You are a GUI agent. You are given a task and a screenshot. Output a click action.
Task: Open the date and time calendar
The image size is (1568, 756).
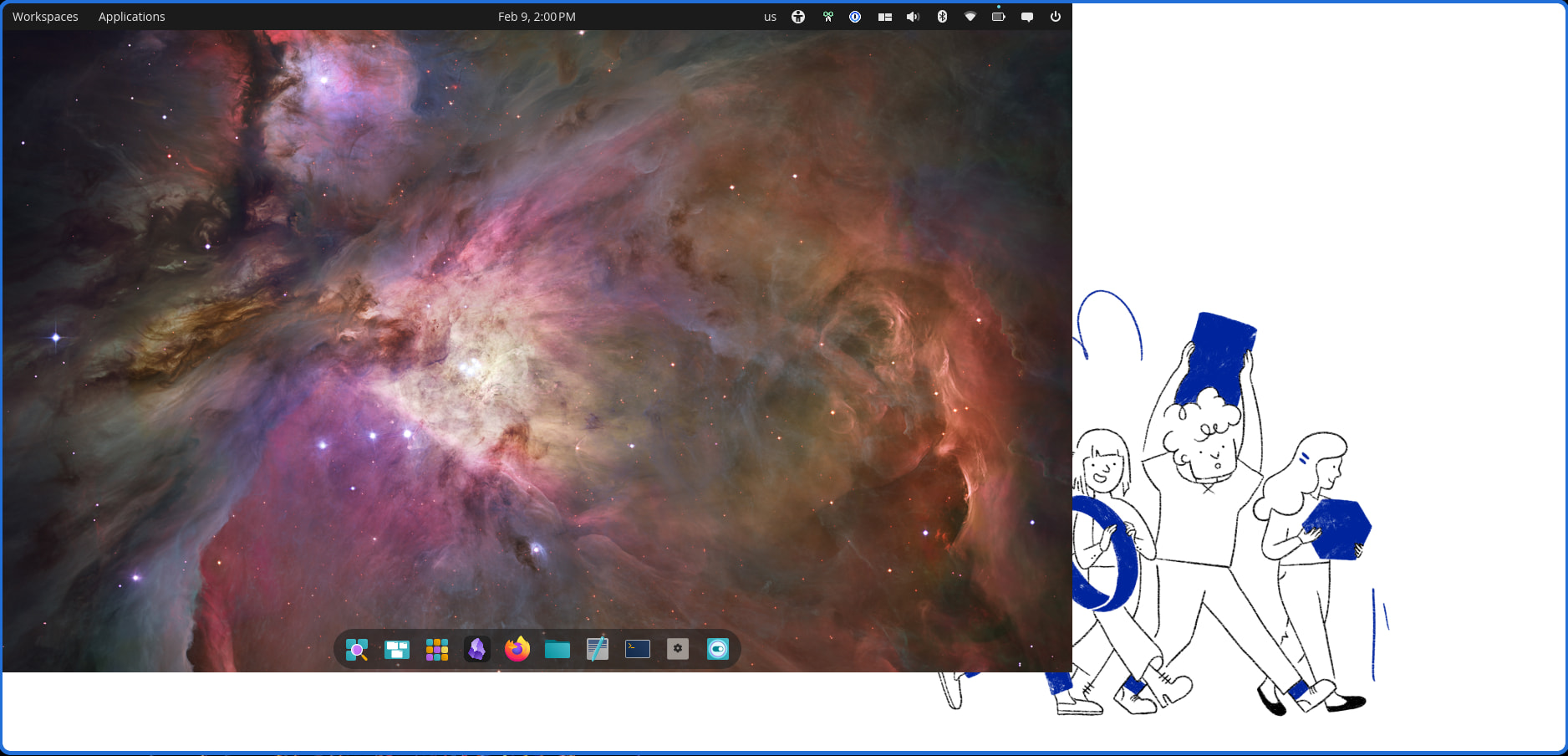coord(537,17)
